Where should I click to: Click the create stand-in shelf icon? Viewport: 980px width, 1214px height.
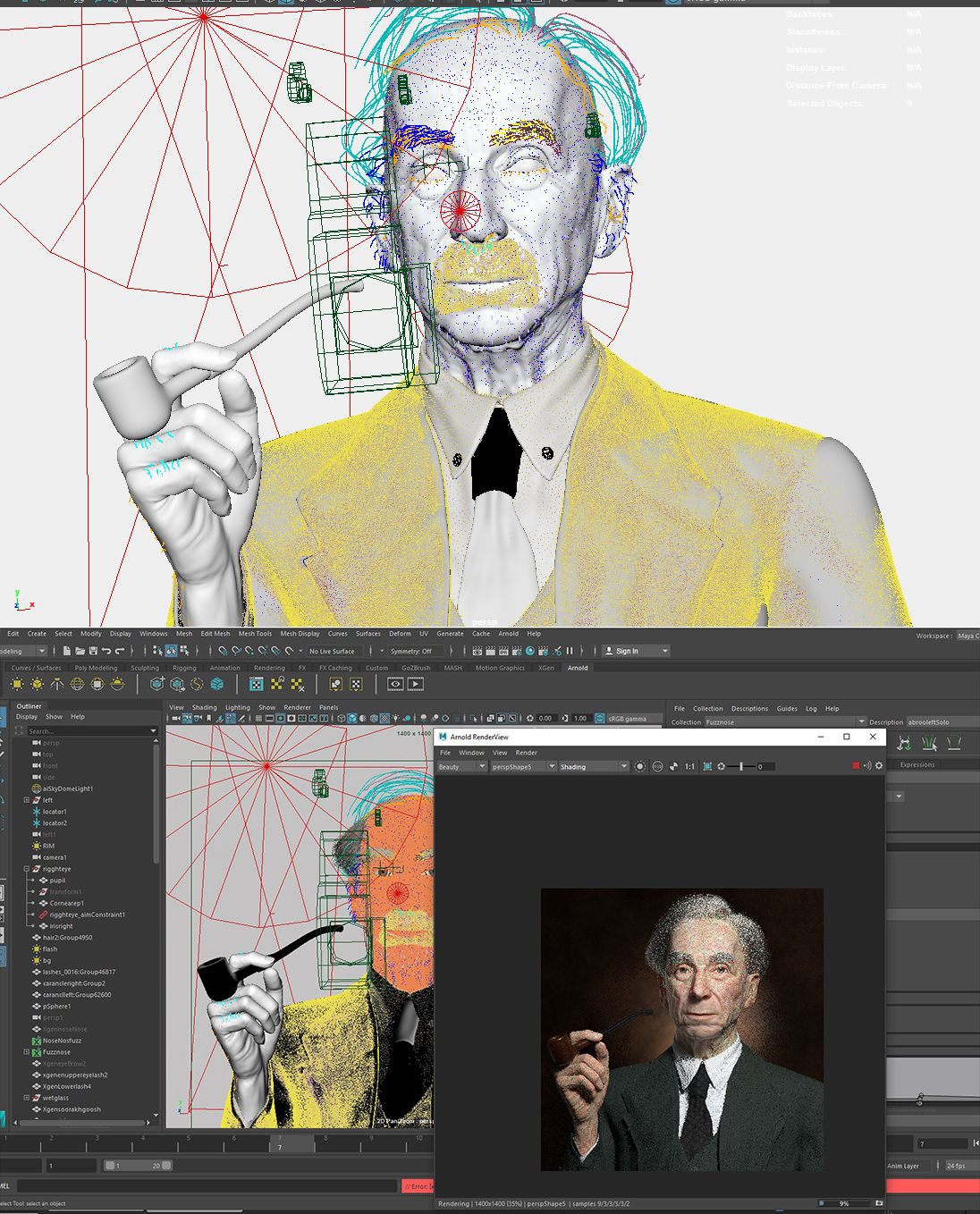pyautogui.click(x=157, y=685)
